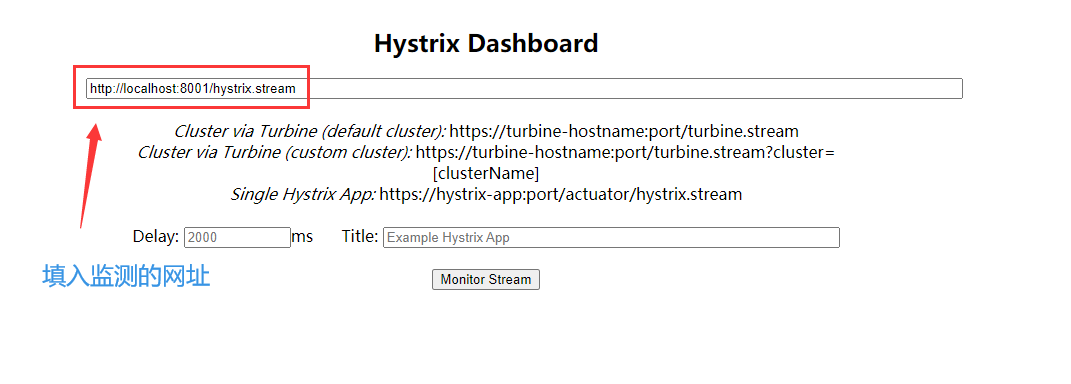
Task: Click the hystrix-app:port/actuator/hystrix.stream URL text
Action: 560,194
